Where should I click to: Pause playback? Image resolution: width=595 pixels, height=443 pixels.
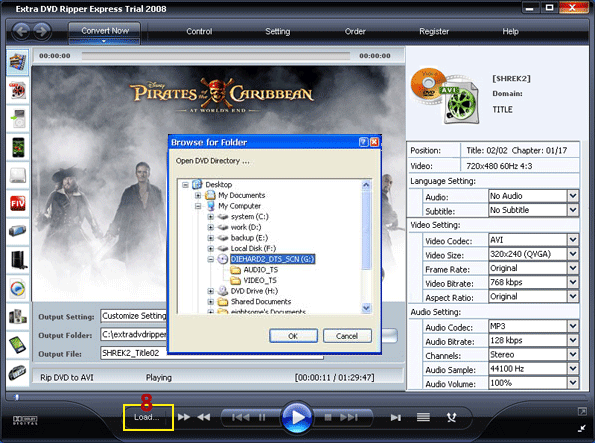pyautogui.click(x=262, y=418)
